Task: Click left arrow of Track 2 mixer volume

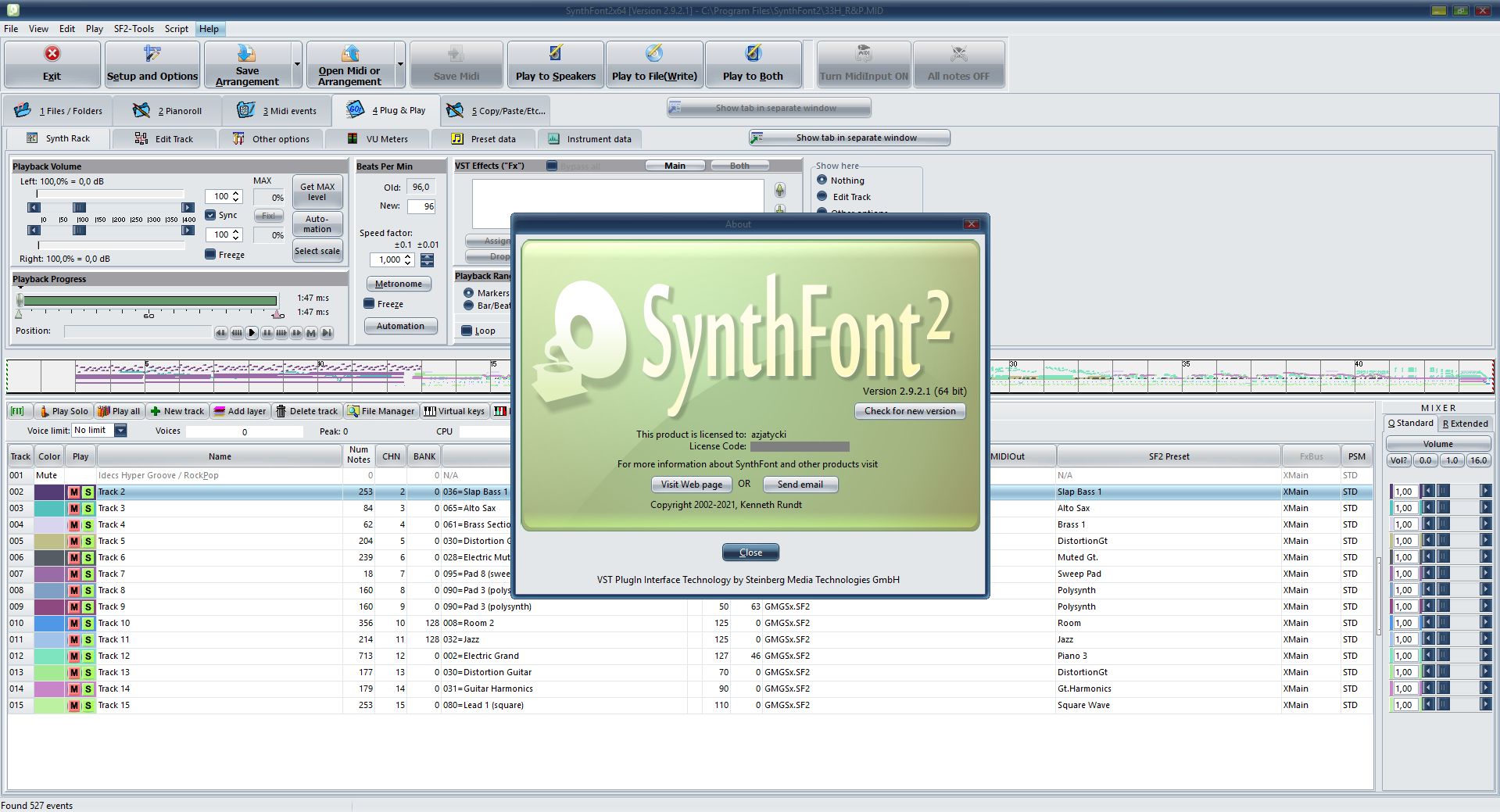Action: (1428, 492)
